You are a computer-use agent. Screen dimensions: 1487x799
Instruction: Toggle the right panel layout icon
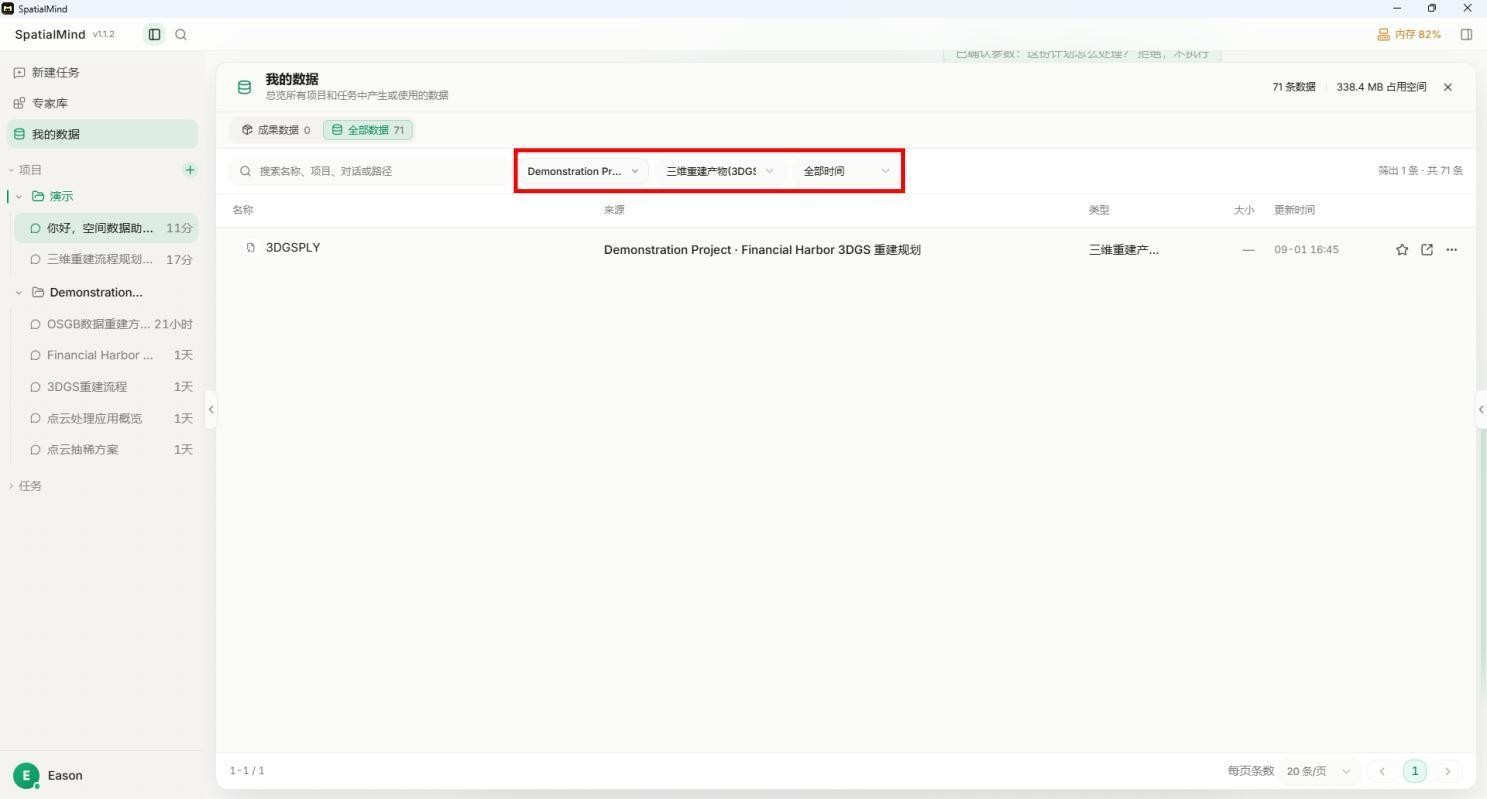(1466, 34)
